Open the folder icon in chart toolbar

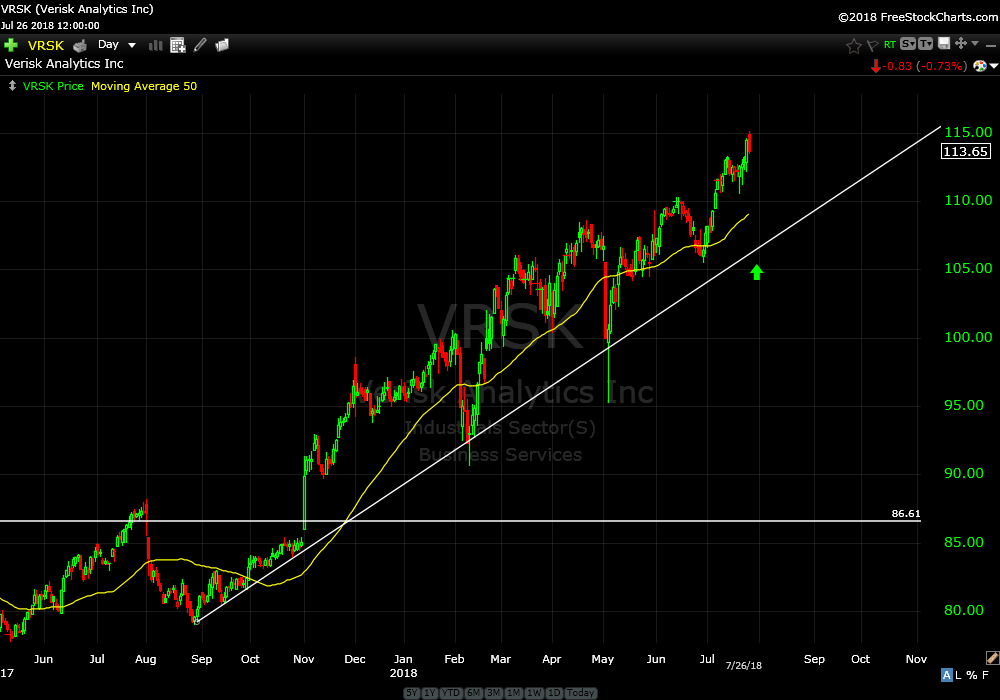tap(222, 45)
